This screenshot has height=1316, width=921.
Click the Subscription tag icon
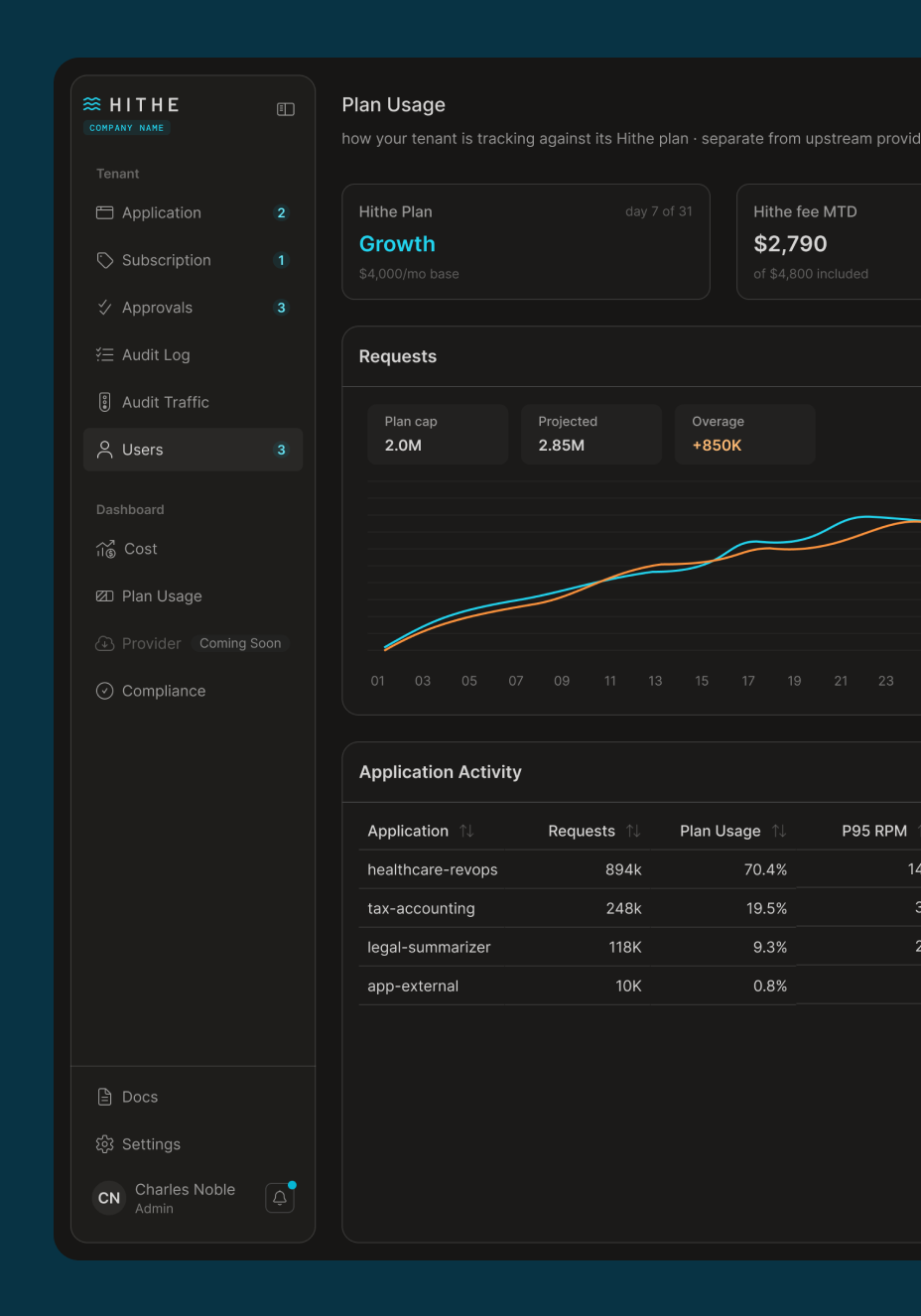pyautogui.click(x=104, y=260)
